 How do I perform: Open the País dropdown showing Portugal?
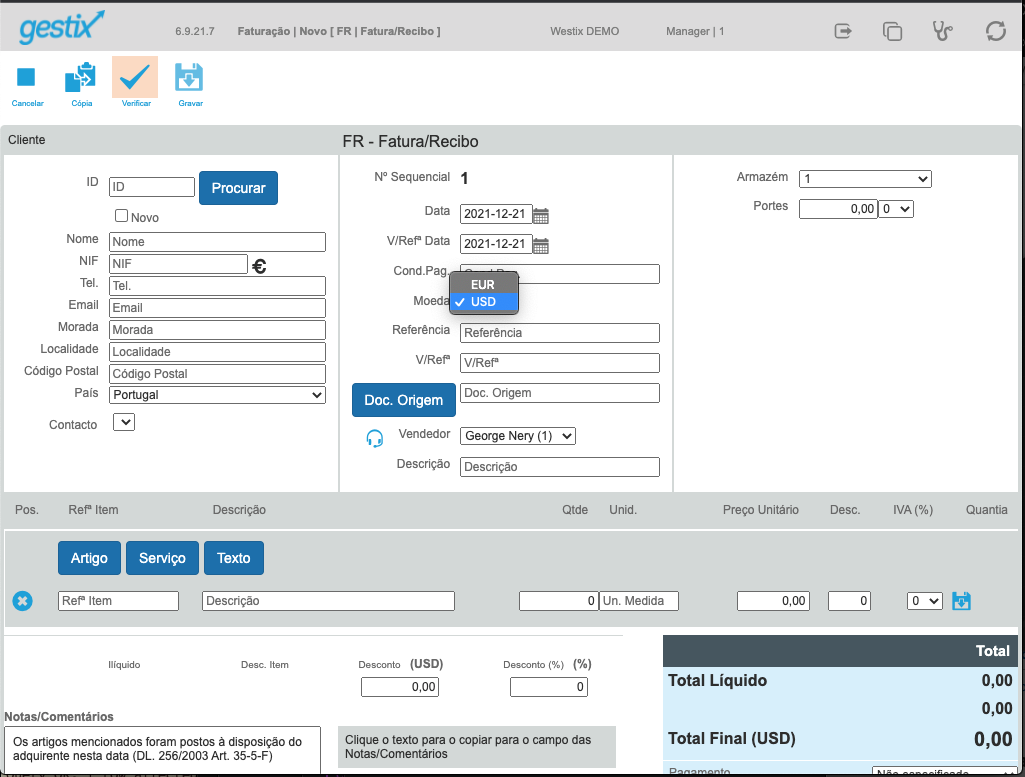217,395
